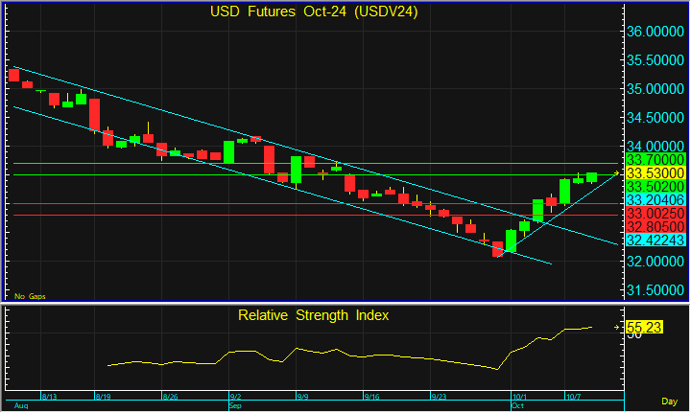Click the 9/2 date on time axis

(237, 396)
